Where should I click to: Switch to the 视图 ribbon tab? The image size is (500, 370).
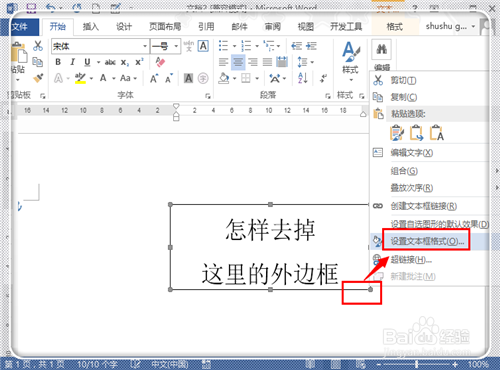(306, 27)
